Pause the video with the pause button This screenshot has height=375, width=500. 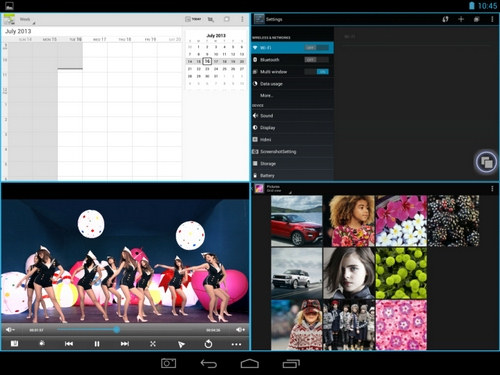[97, 344]
